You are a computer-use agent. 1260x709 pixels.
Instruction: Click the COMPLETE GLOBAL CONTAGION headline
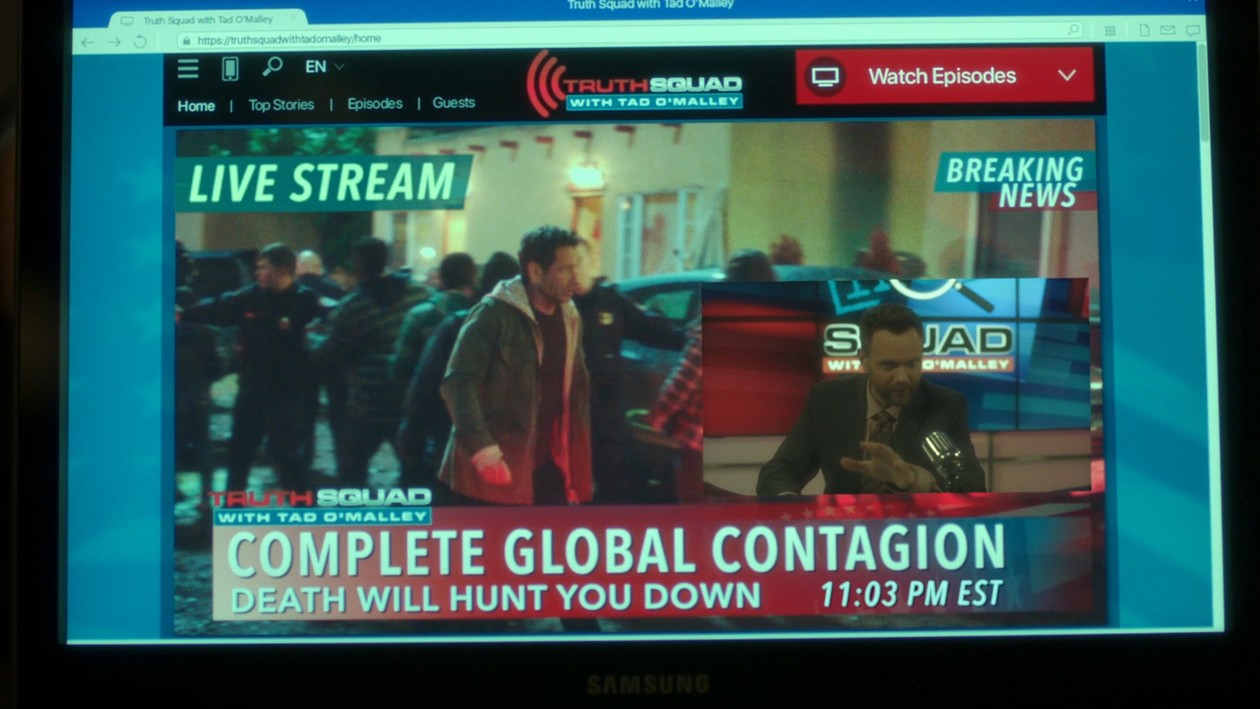(616, 550)
